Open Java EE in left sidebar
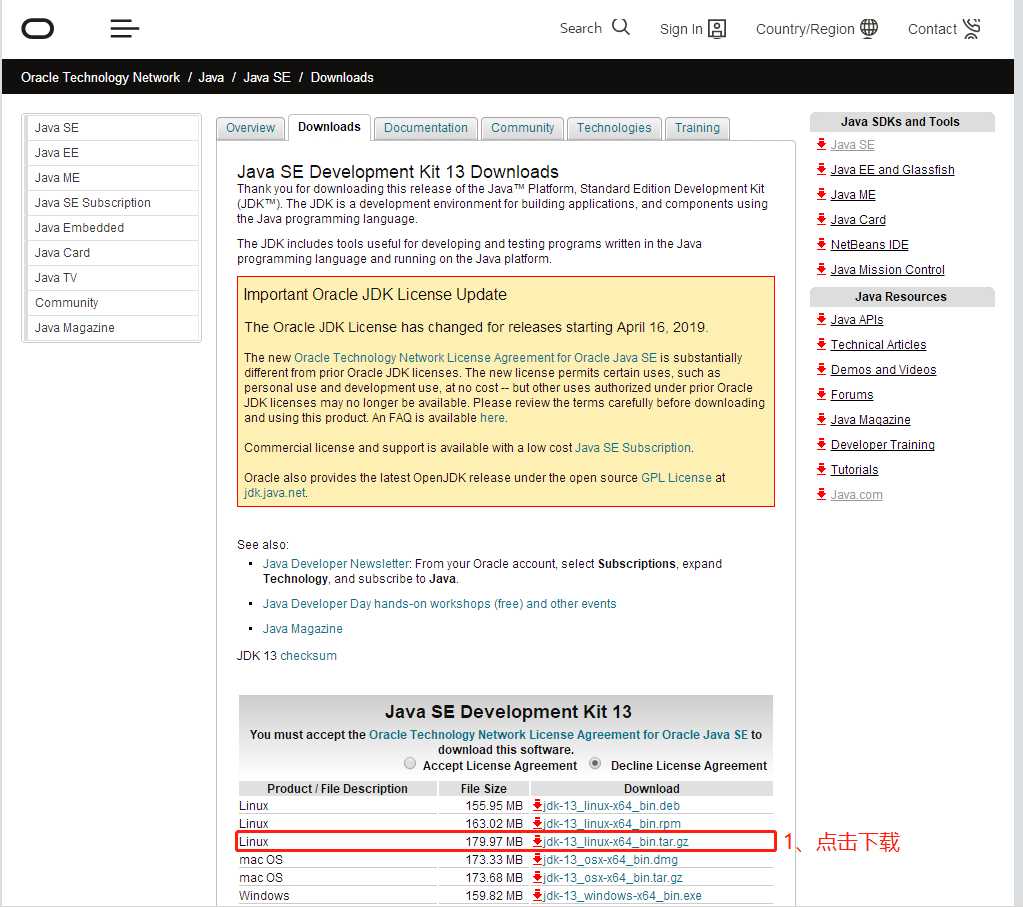 (x=113, y=153)
